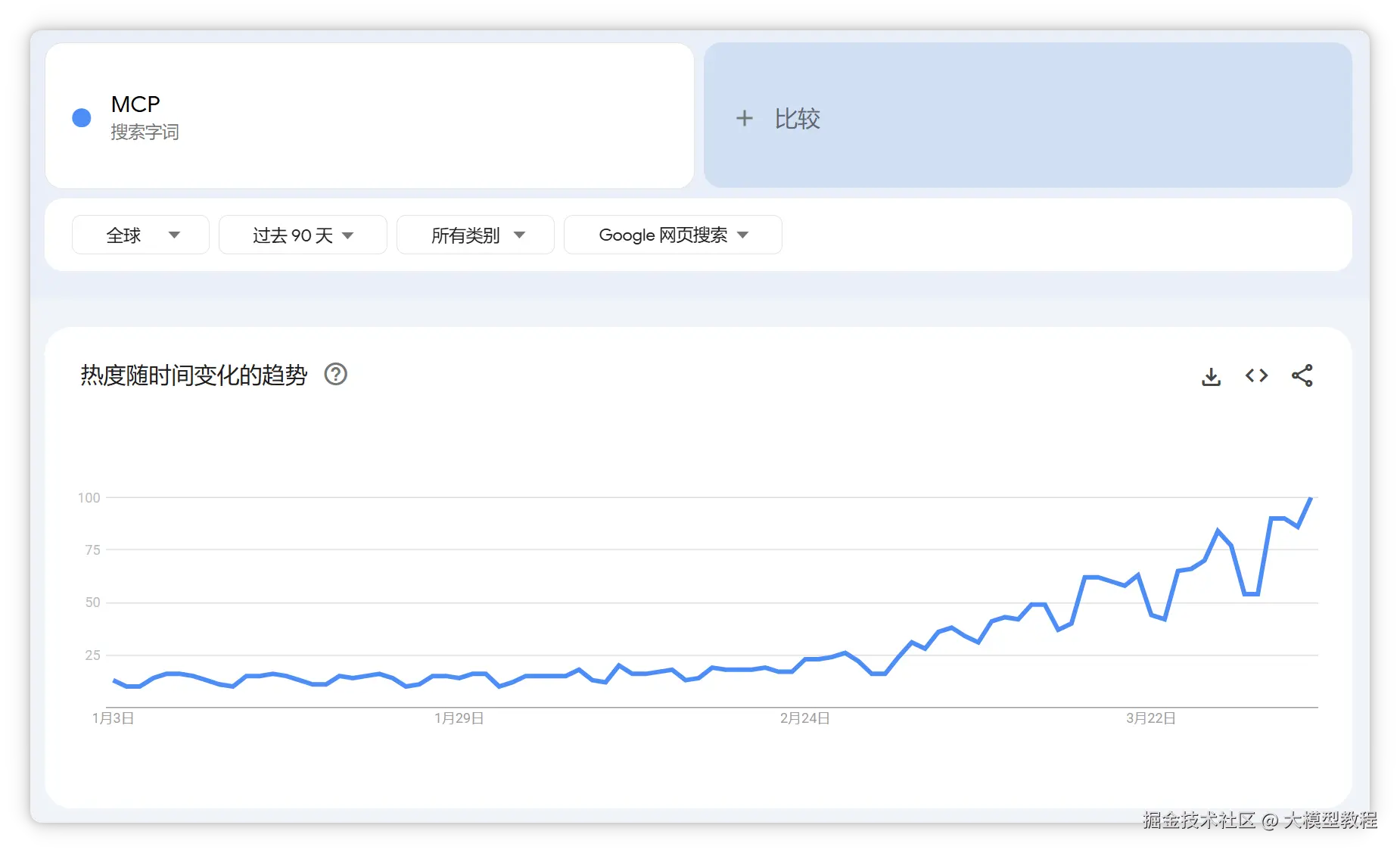The height and width of the screenshot is (853, 1400).
Task: Add a comparison term via 比较
Action: pos(1028,115)
